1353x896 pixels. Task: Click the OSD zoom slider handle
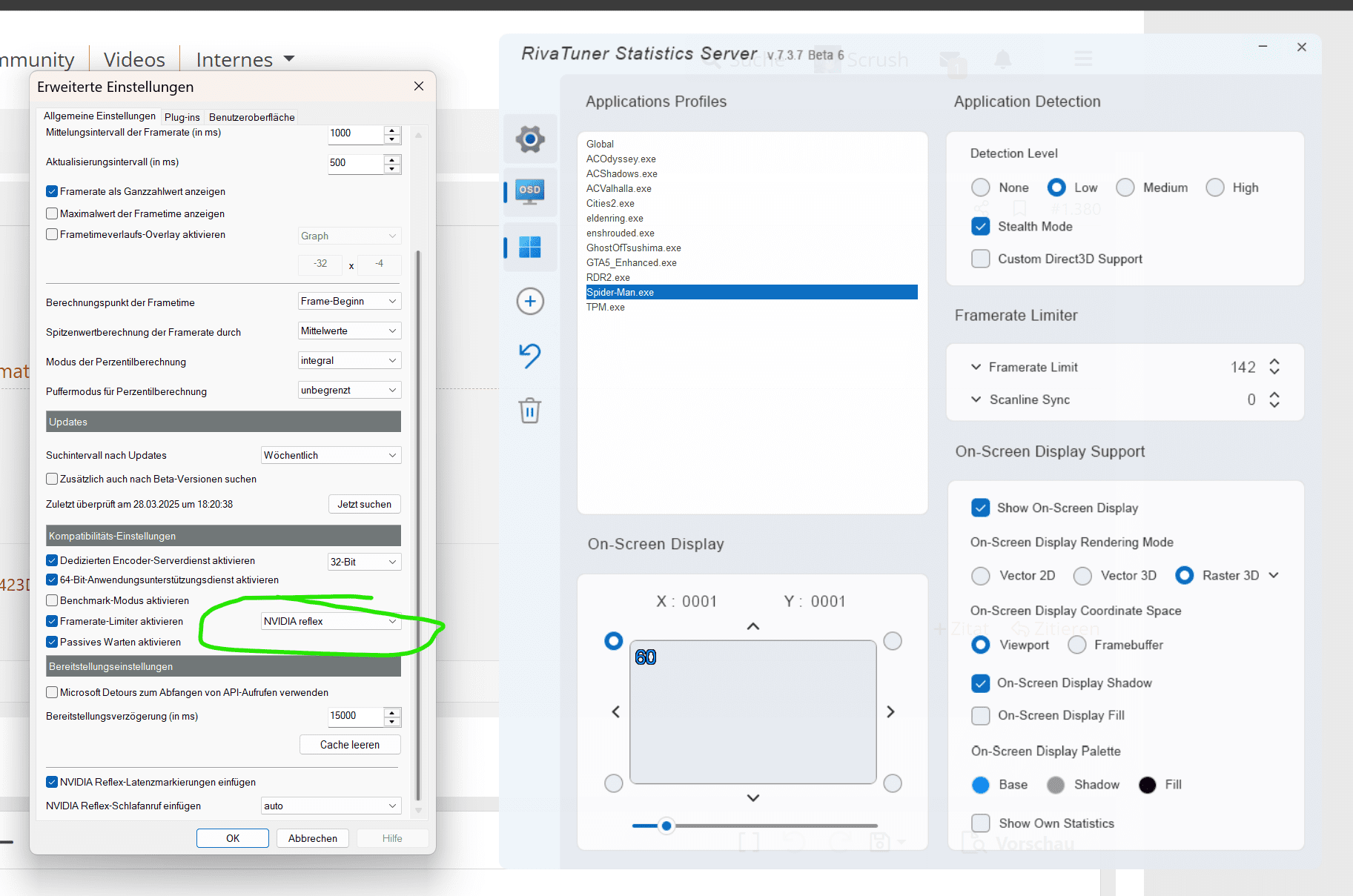coord(666,826)
